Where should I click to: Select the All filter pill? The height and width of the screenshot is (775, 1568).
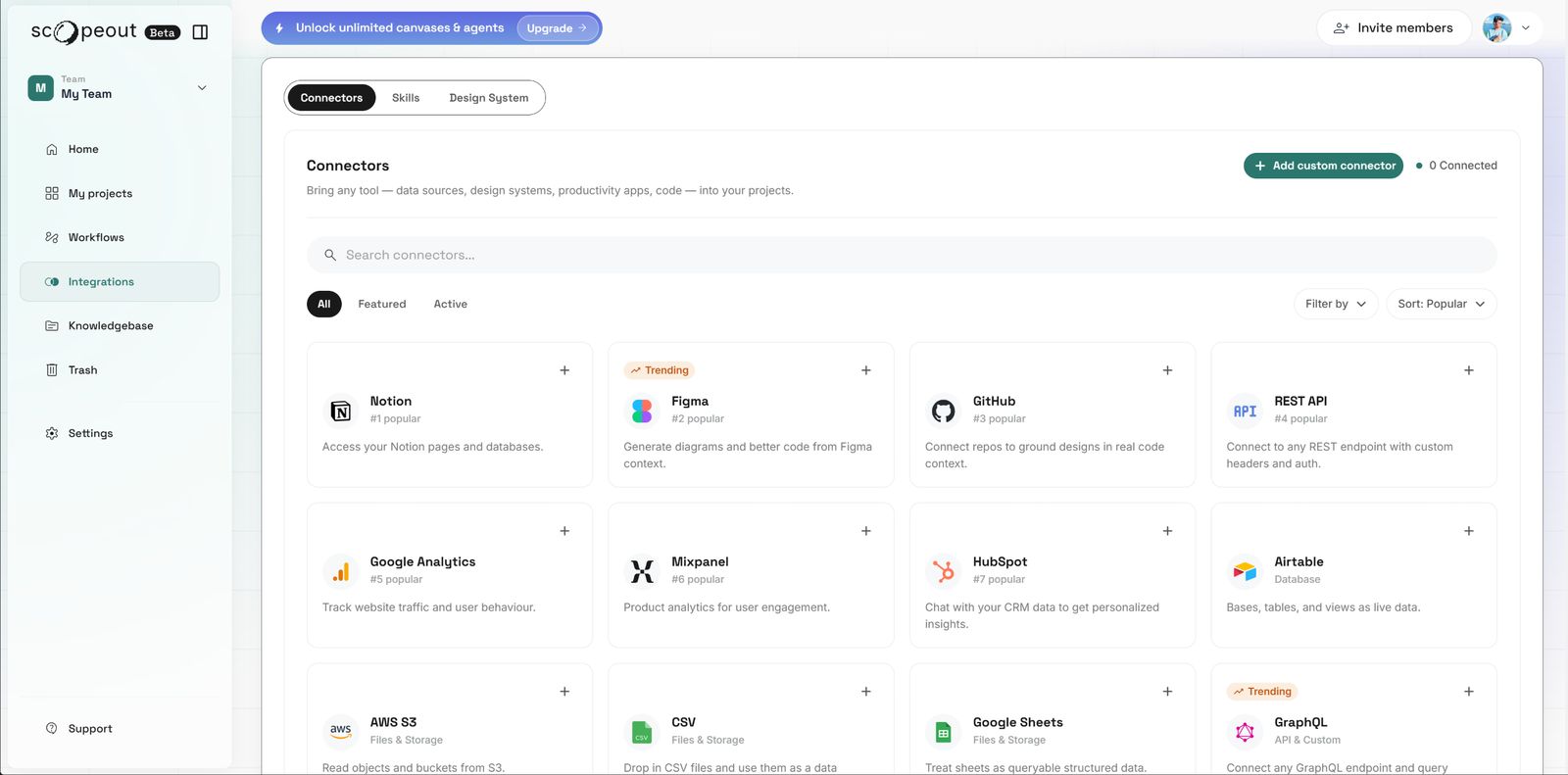324,304
